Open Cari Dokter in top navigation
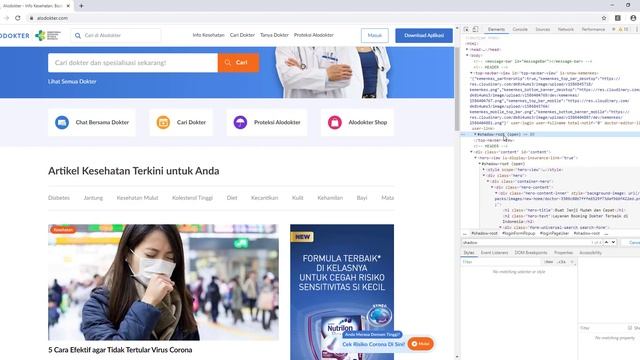The image size is (640, 360). pos(242,35)
